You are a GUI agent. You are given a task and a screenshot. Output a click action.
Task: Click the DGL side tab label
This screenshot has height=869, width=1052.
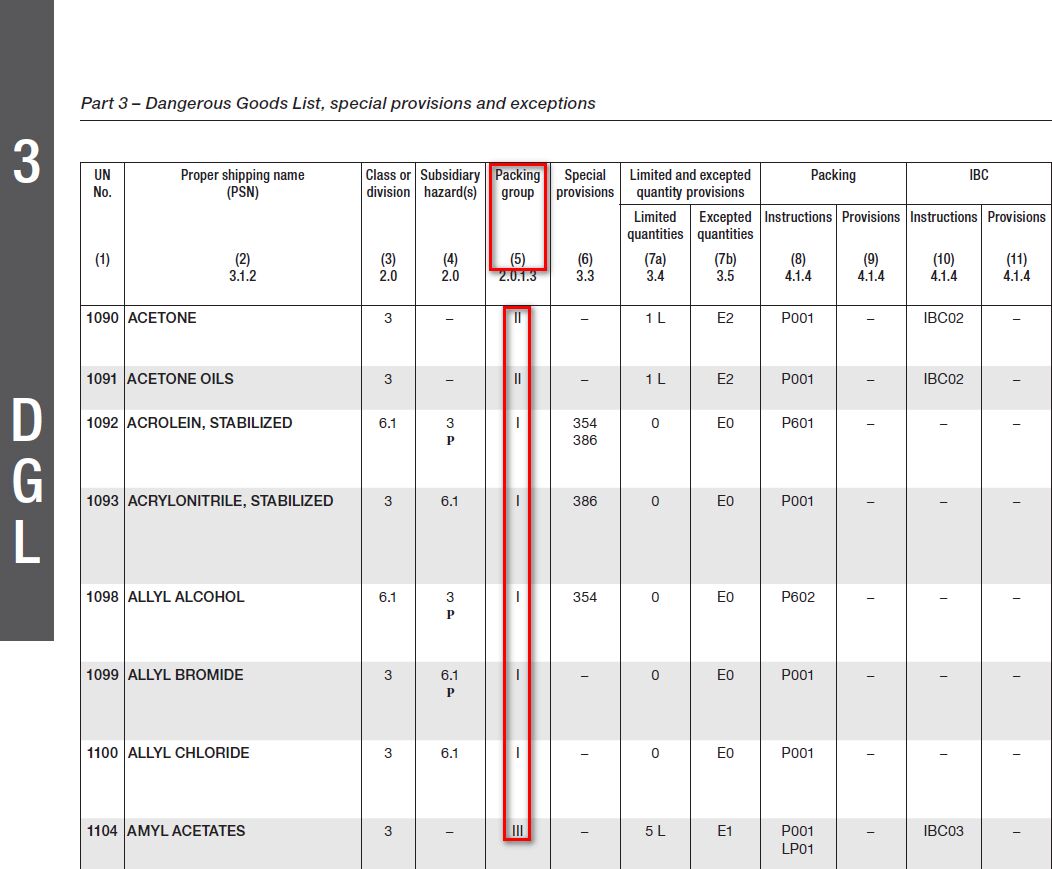click(26, 481)
